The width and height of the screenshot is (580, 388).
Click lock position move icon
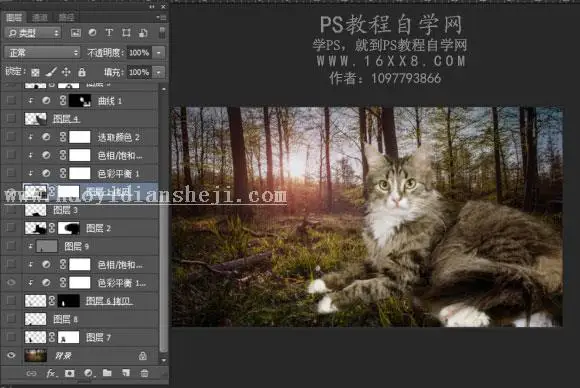click(x=66, y=72)
